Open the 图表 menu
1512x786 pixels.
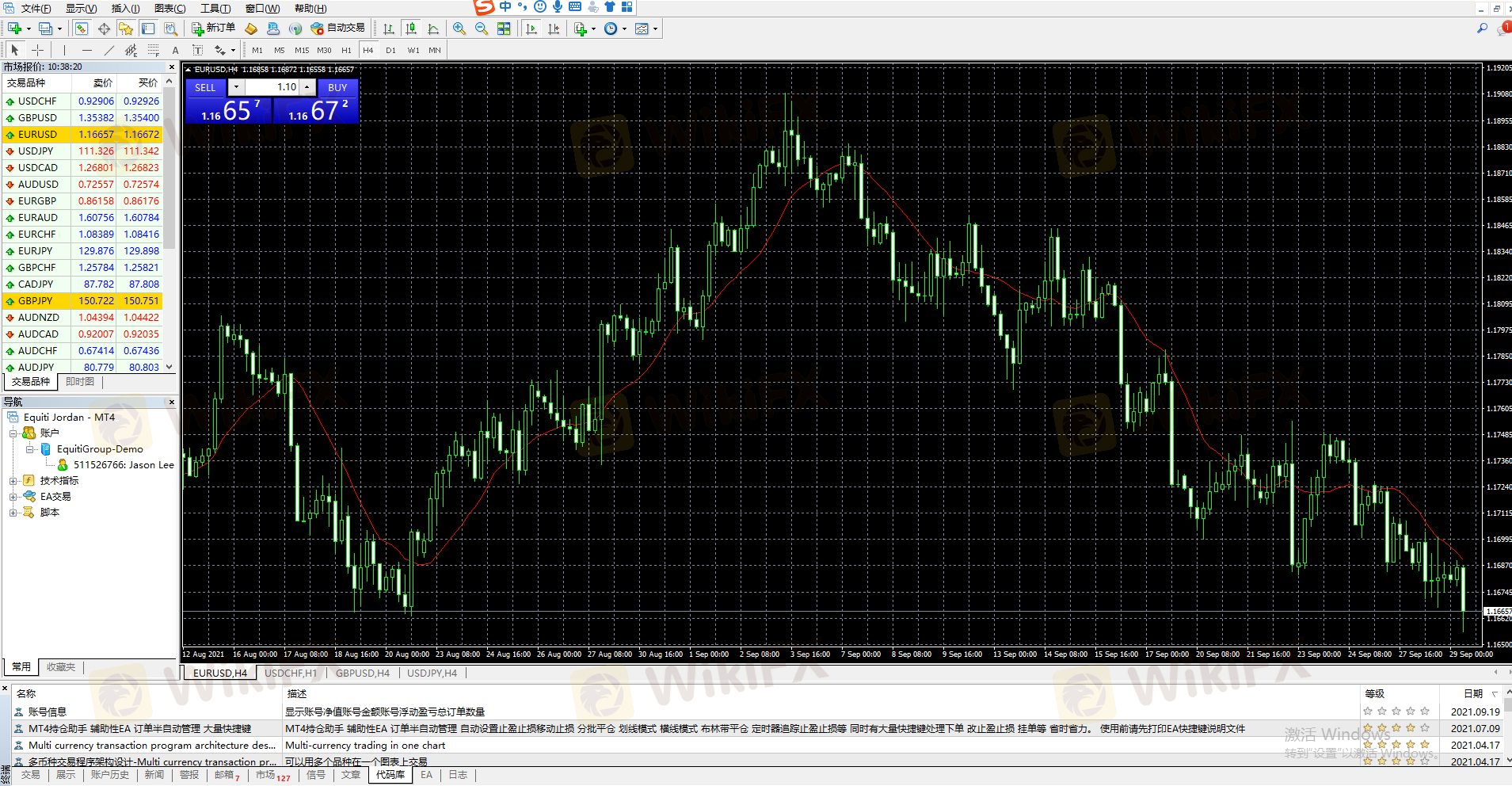[x=169, y=9]
